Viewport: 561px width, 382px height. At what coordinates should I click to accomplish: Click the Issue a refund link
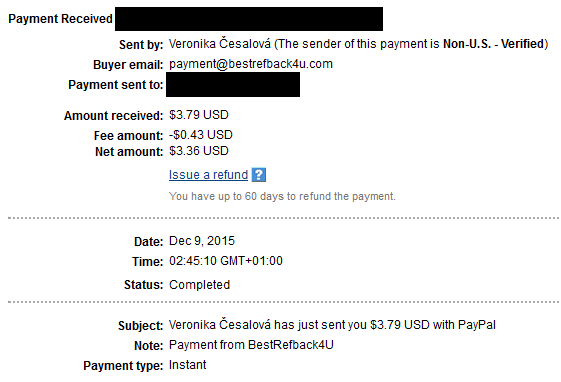point(208,175)
